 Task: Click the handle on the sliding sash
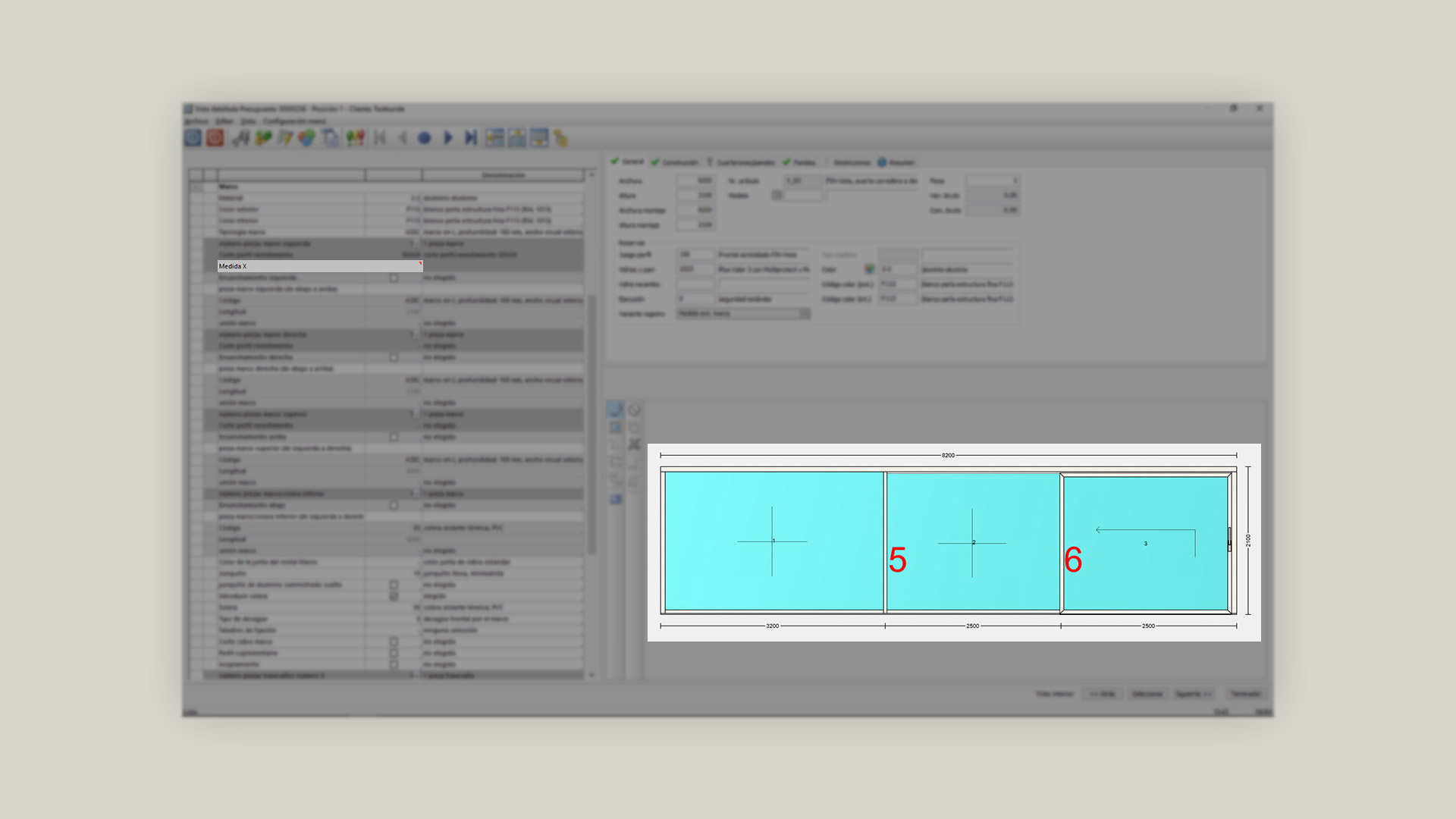coord(1229,539)
